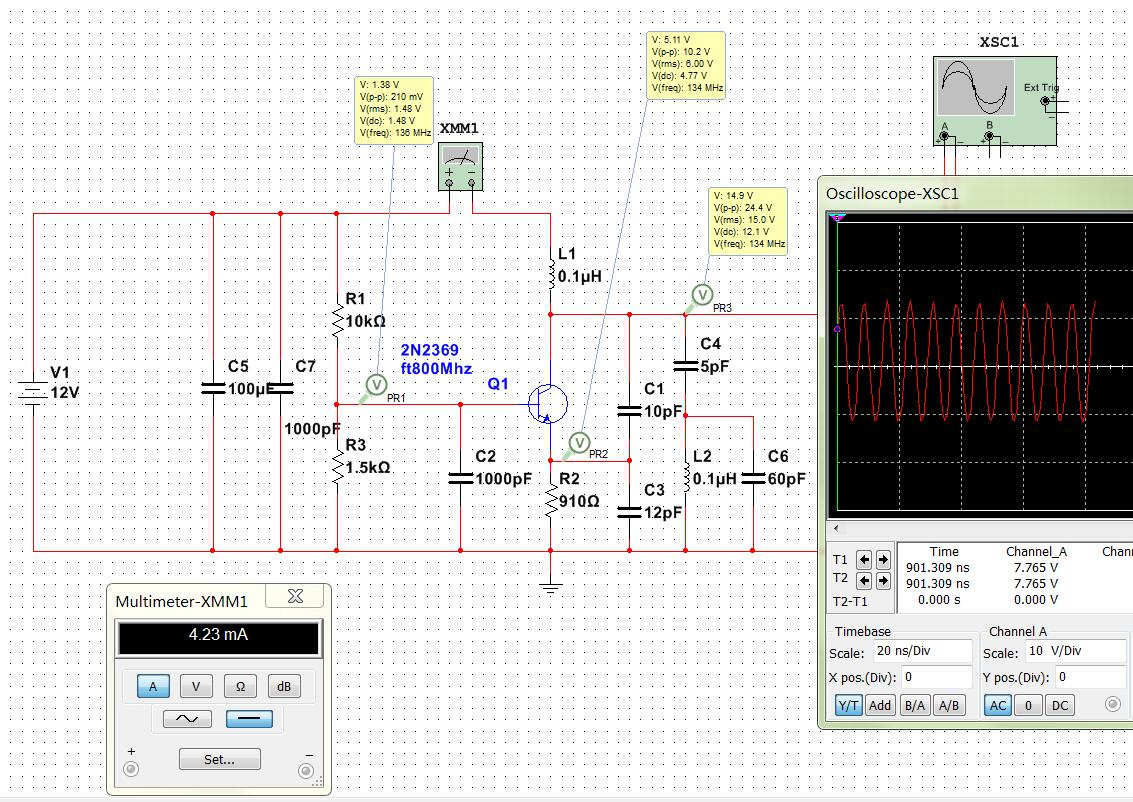Select the PR1 voltage probe at transistor base
Viewport: 1133px width, 802px height.
(x=376, y=384)
